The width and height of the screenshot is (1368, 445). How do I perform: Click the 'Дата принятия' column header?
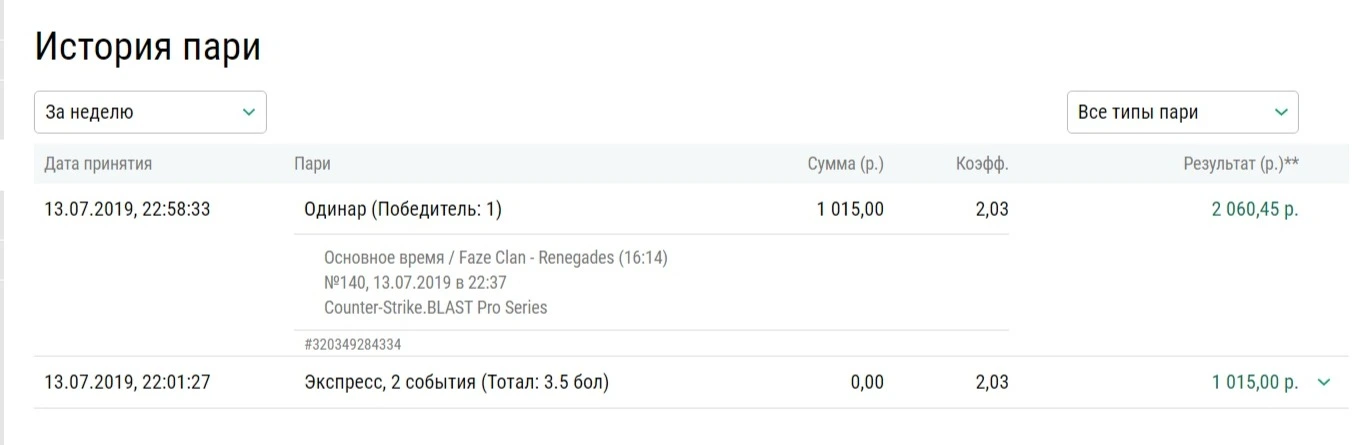tap(98, 164)
